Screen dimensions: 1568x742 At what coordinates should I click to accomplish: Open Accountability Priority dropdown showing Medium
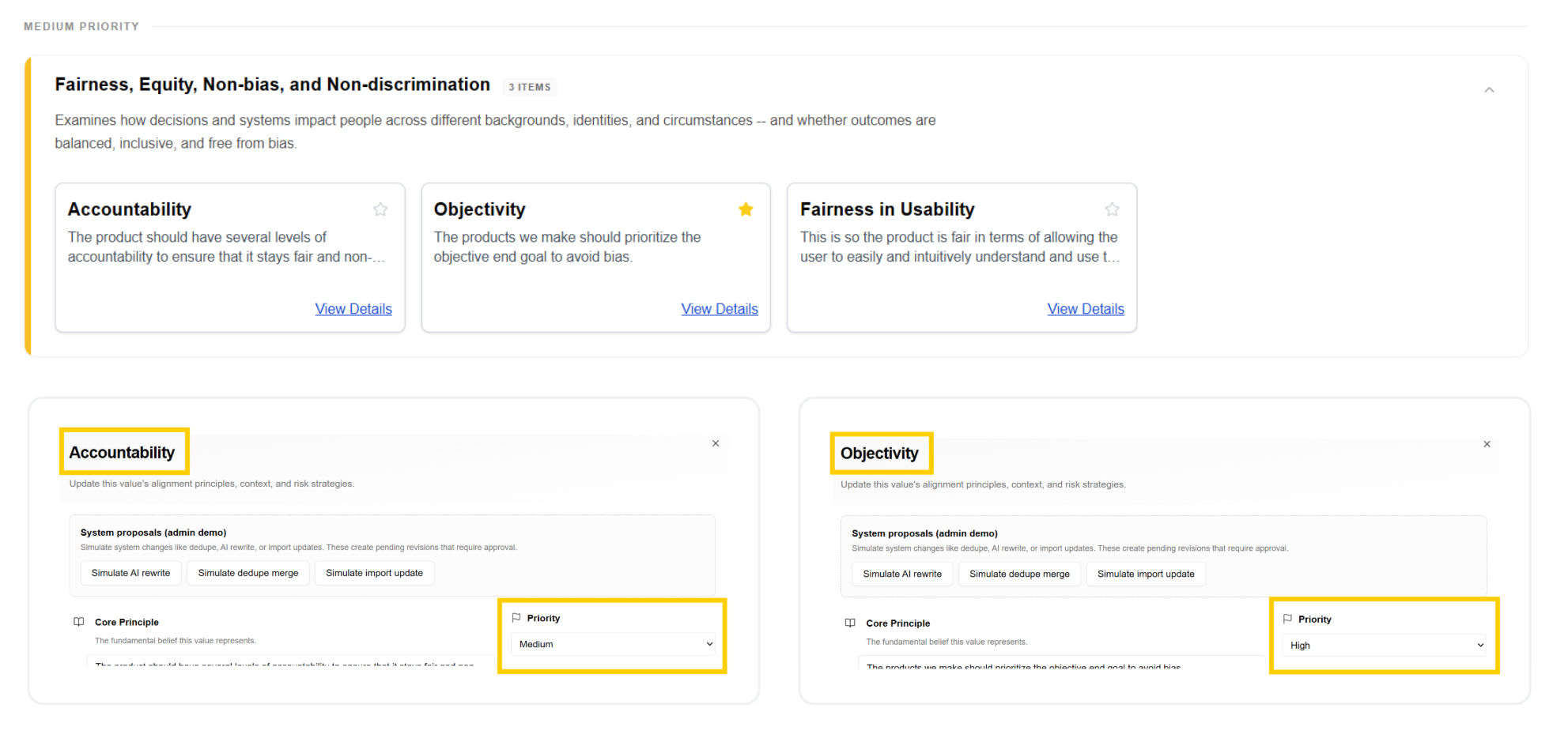pos(613,644)
